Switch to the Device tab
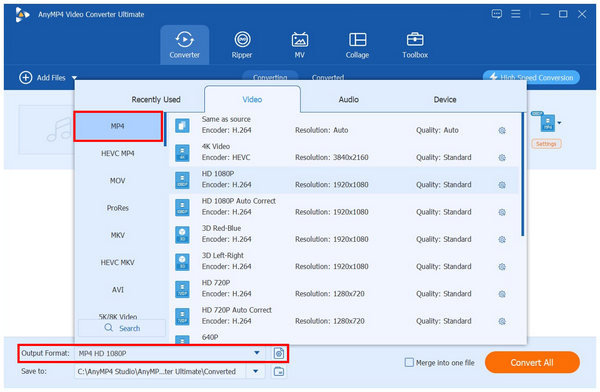 point(445,100)
